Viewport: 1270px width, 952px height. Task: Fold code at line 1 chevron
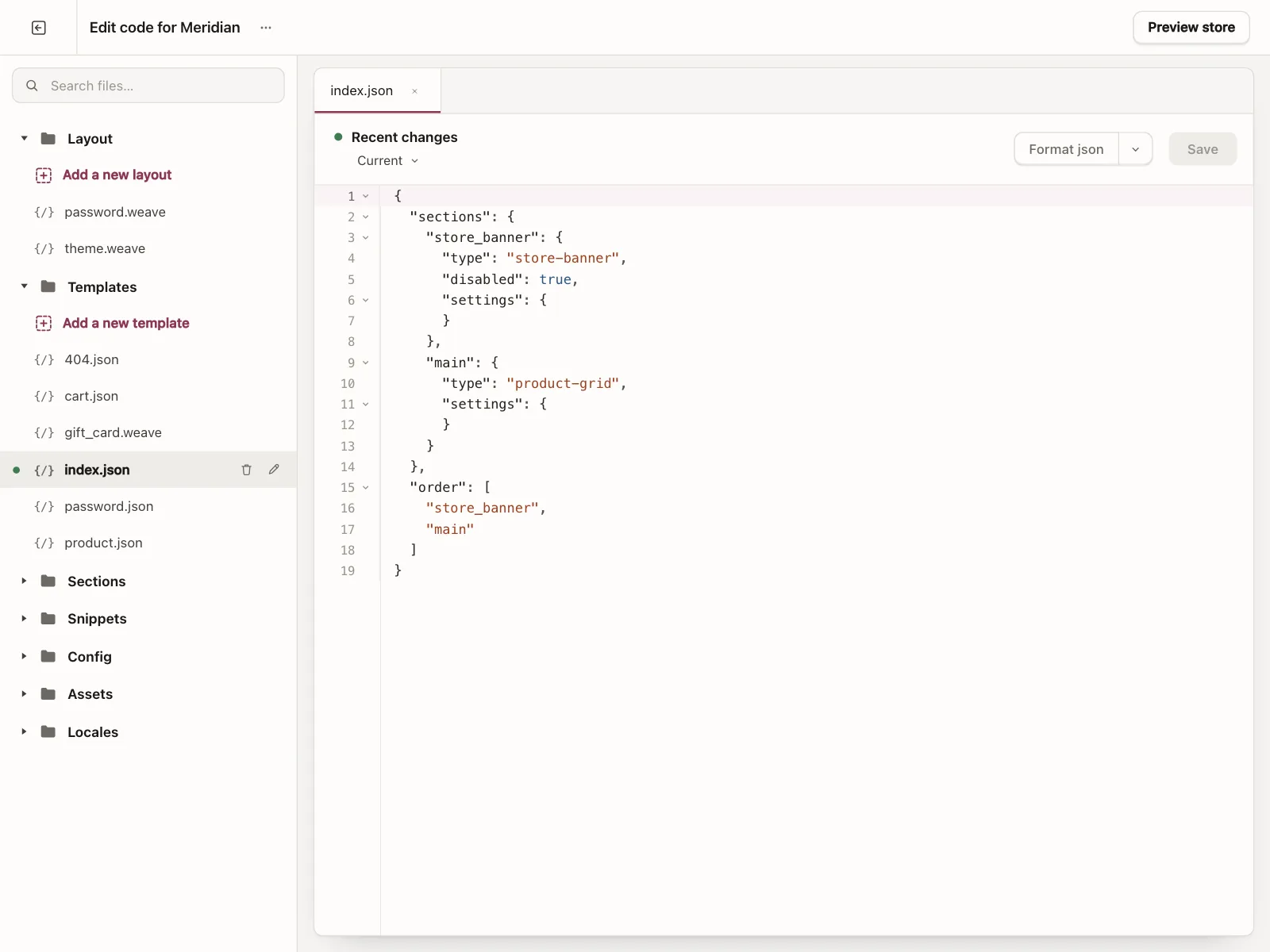tap(366, 196)
